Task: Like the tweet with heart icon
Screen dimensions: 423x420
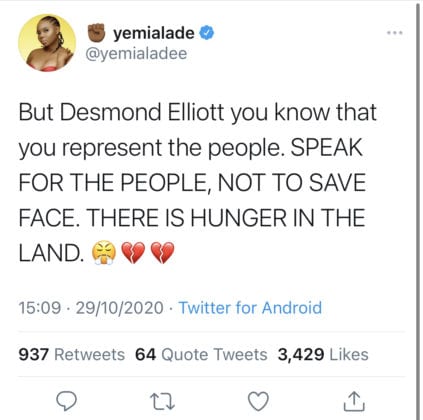Action: pos(259,401)
